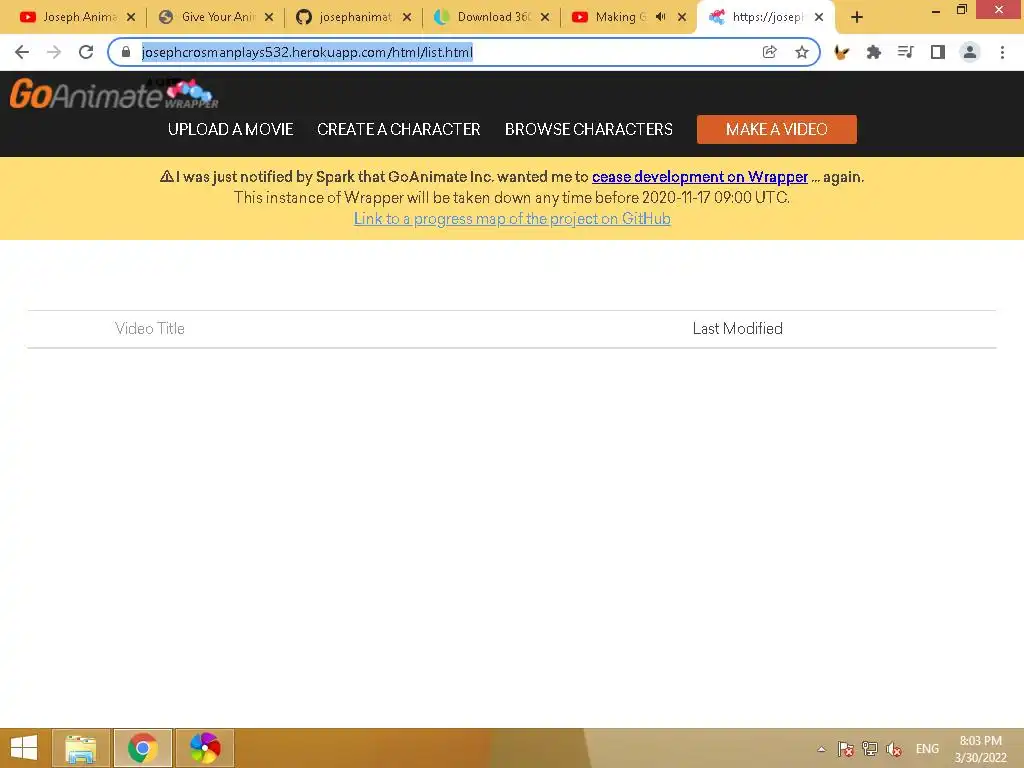Open the network status tray icon
The image size is (1024, 768).
tap(870, 749)
